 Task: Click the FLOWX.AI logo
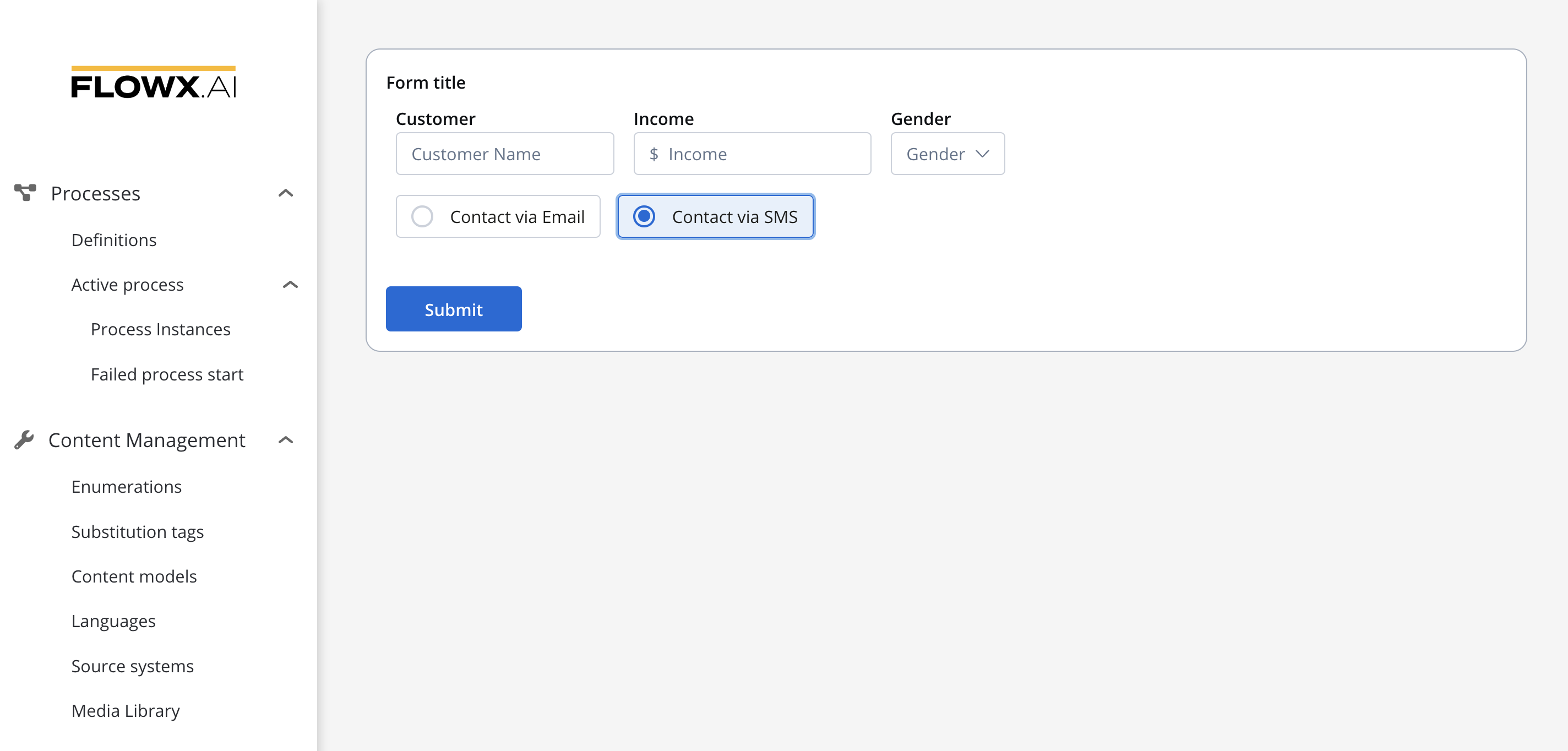(154, 82)
